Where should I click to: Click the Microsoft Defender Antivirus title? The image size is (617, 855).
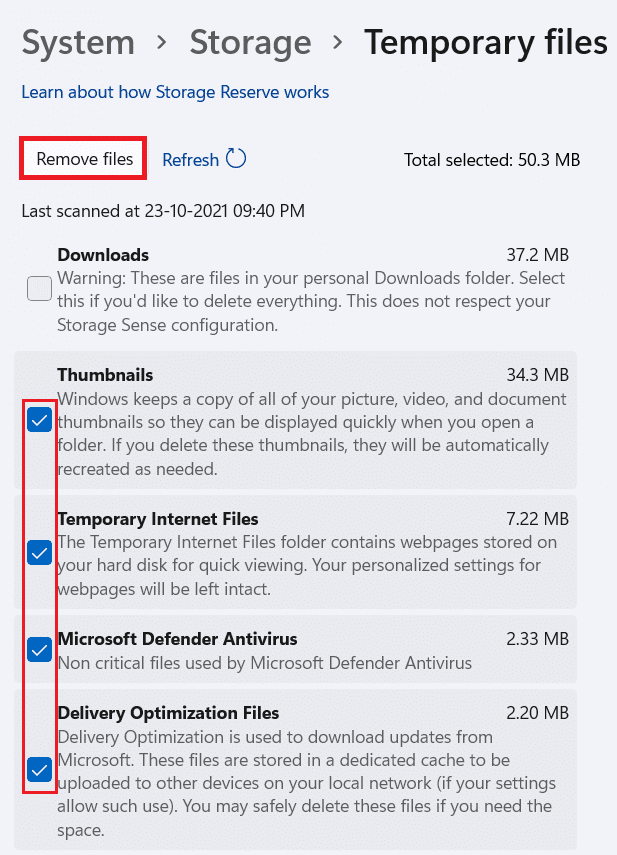(177, 639)
